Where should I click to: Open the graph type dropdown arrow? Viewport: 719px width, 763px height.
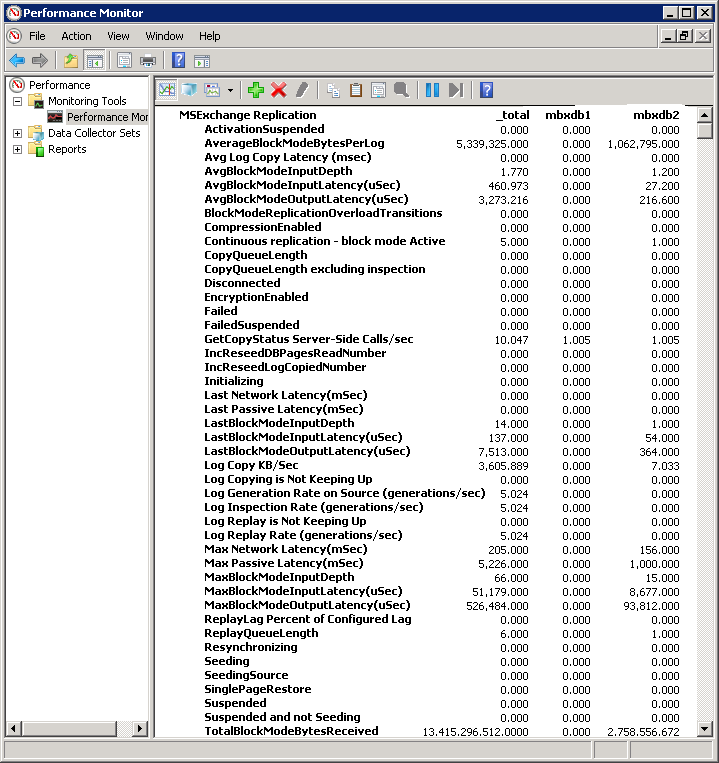coord(230,91)
